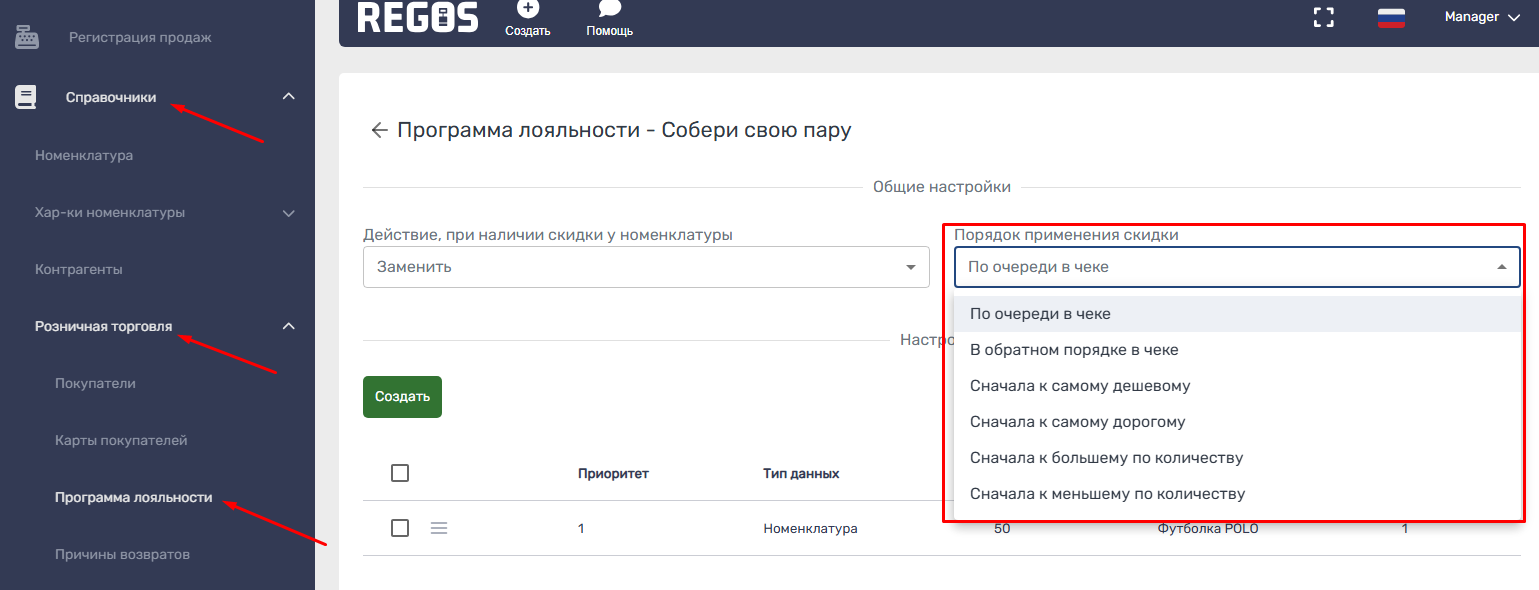The image size is (1539, 590).
Task: Check the select-all checkbox in table header
Action: 400,473
